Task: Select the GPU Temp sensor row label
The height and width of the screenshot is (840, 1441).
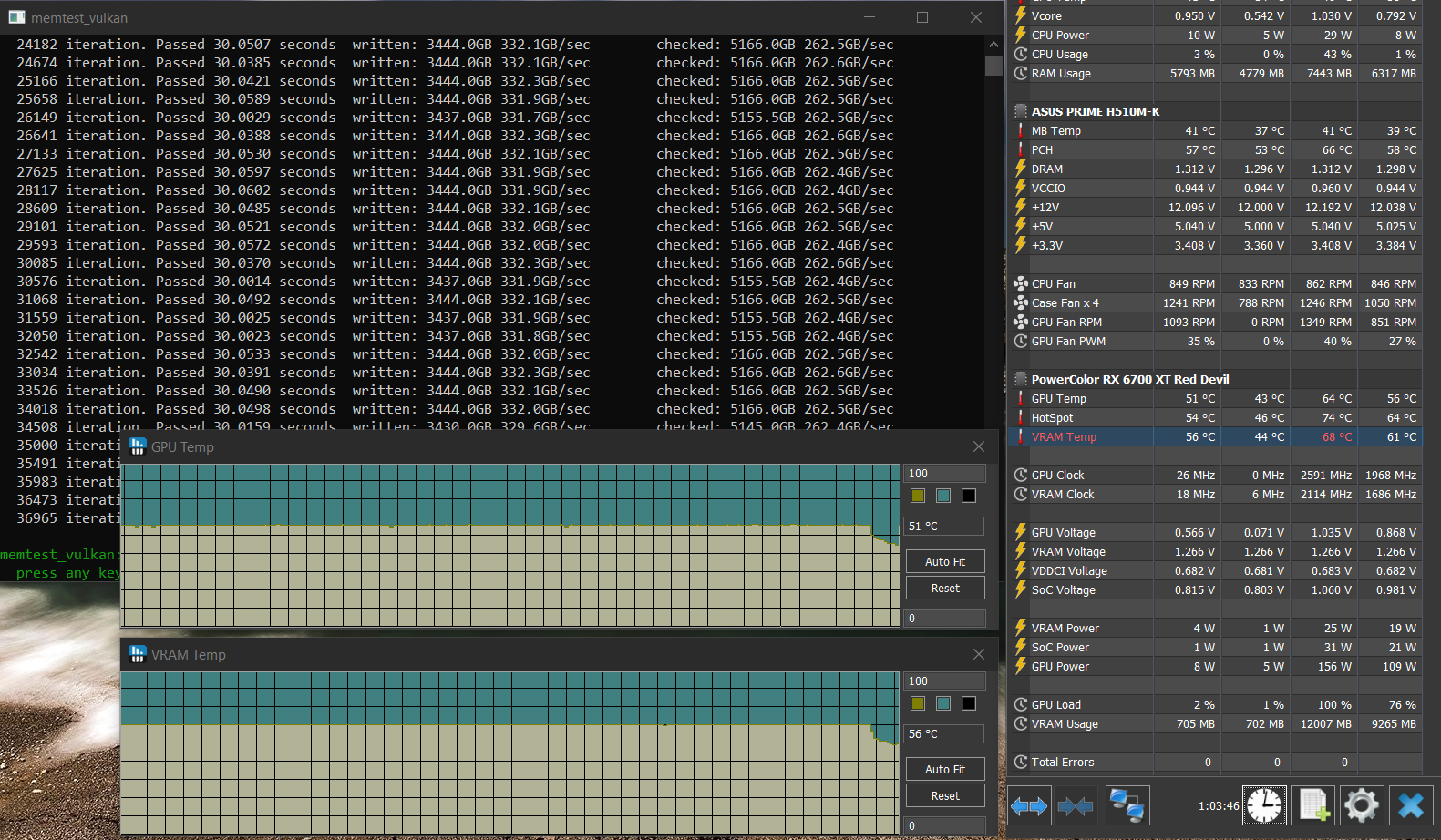Action: [1058, 399]
